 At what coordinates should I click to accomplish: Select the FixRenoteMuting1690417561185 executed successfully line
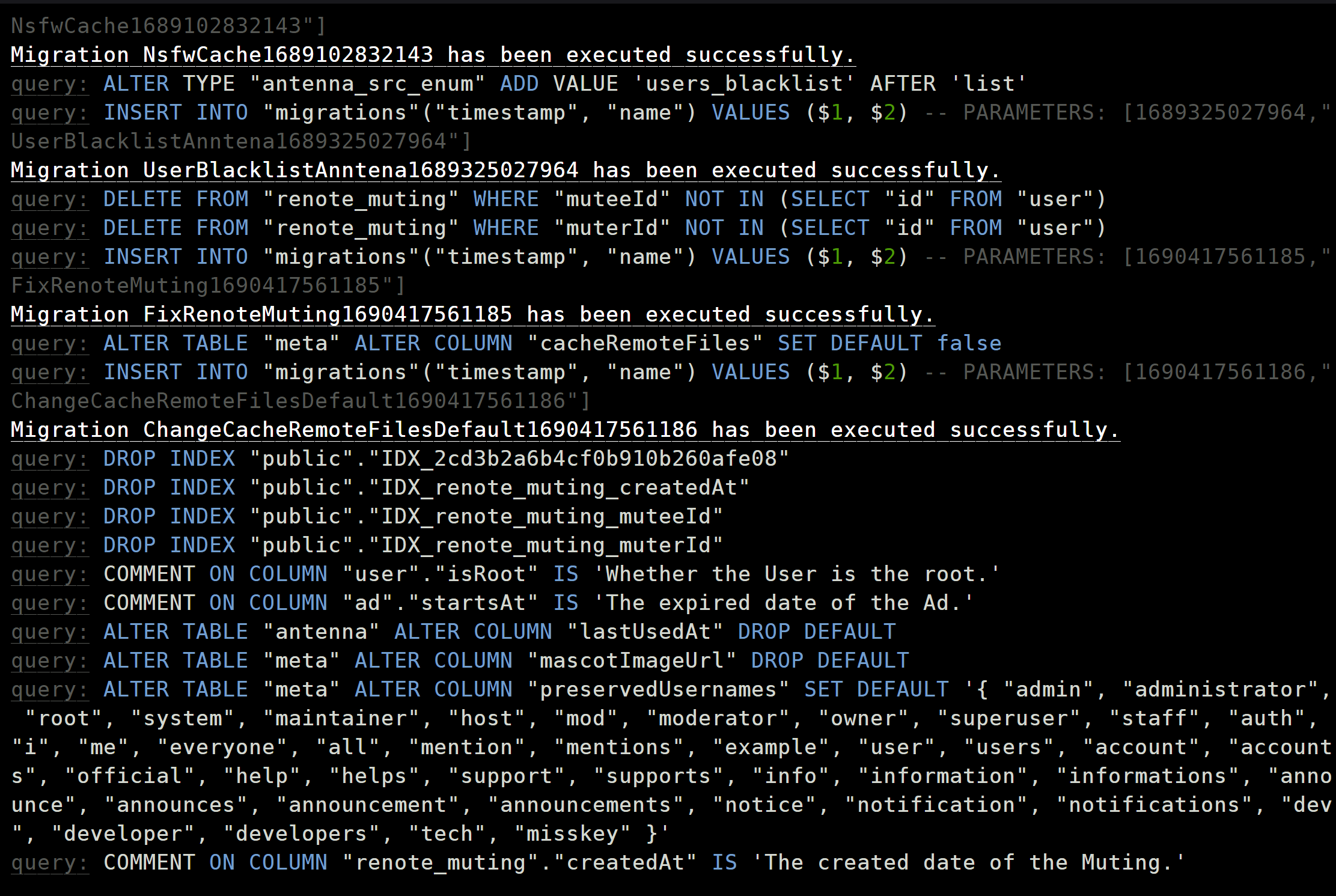pos(472,315)
